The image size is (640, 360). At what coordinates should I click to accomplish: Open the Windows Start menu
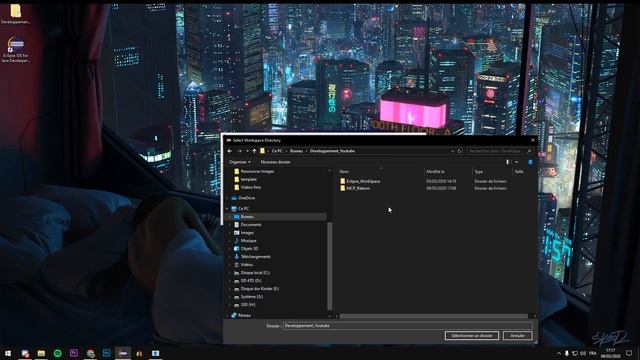[8, 353]
